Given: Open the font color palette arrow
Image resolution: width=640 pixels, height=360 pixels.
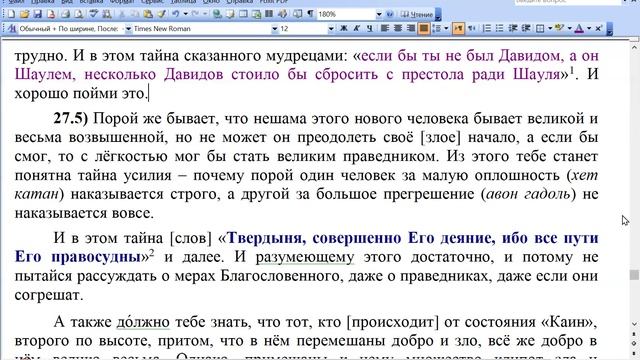Looking at the screenshot, I should (589, 29).
